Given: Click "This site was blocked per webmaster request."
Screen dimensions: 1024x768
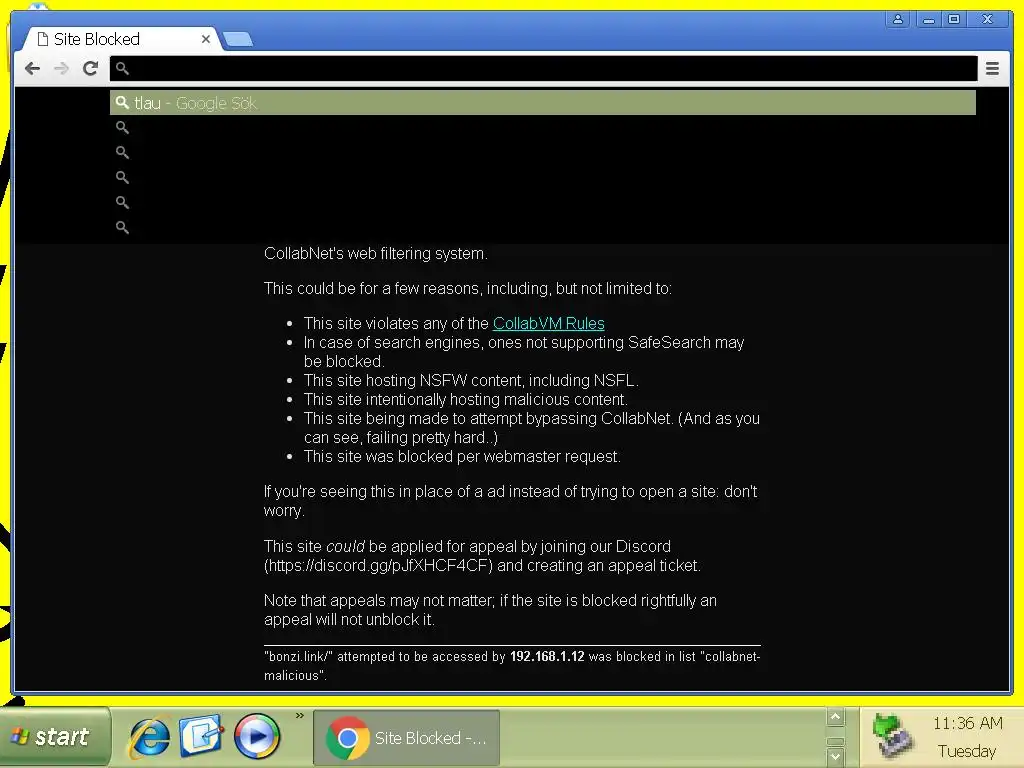Looking at the screenshot, I should tap(462, 456).
